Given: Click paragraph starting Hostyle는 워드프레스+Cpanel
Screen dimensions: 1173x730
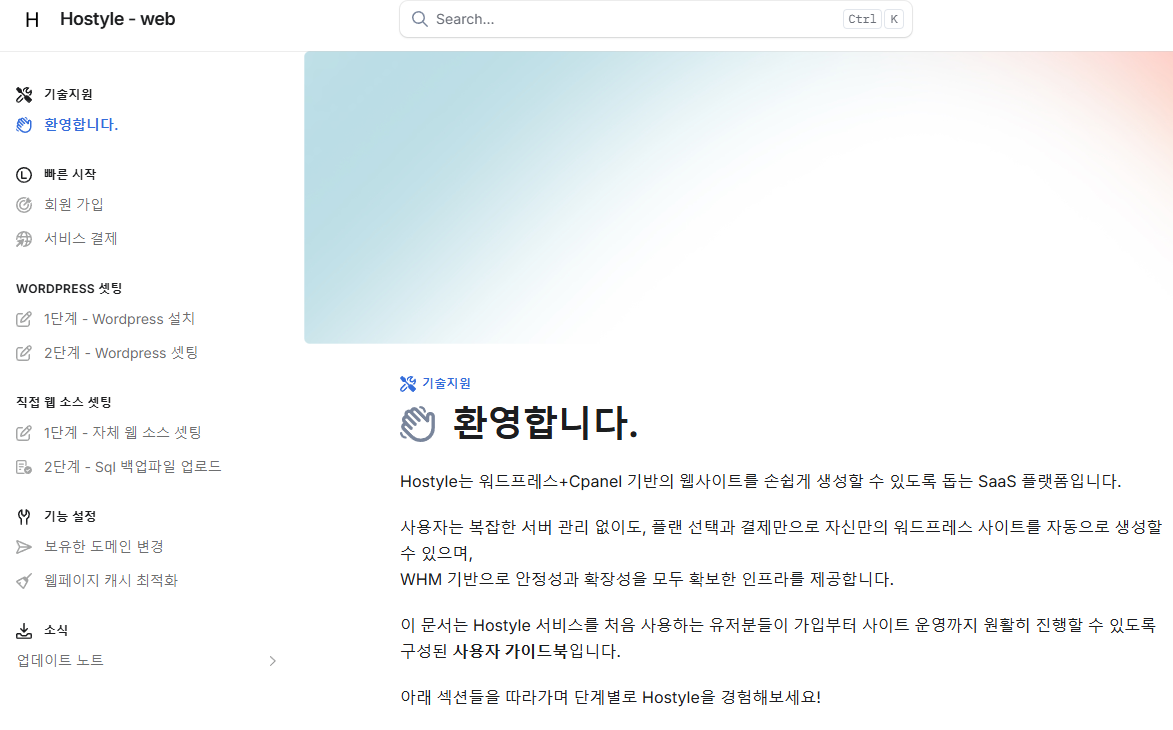Looking at the screenshot, I should click(x=760, y=481).
